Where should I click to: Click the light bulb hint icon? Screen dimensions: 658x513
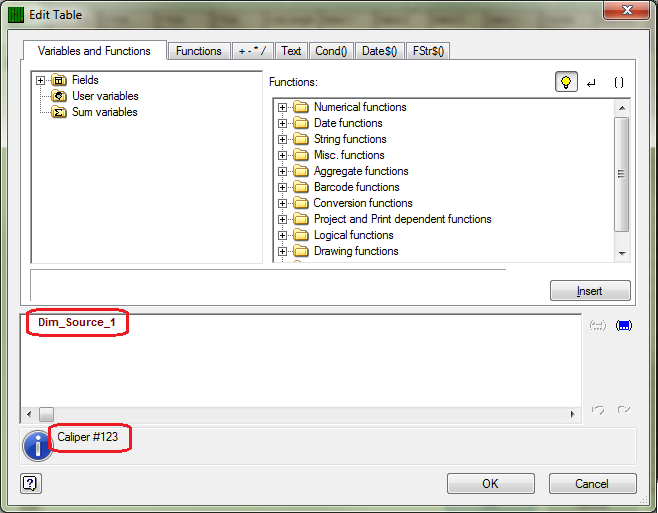566,82
